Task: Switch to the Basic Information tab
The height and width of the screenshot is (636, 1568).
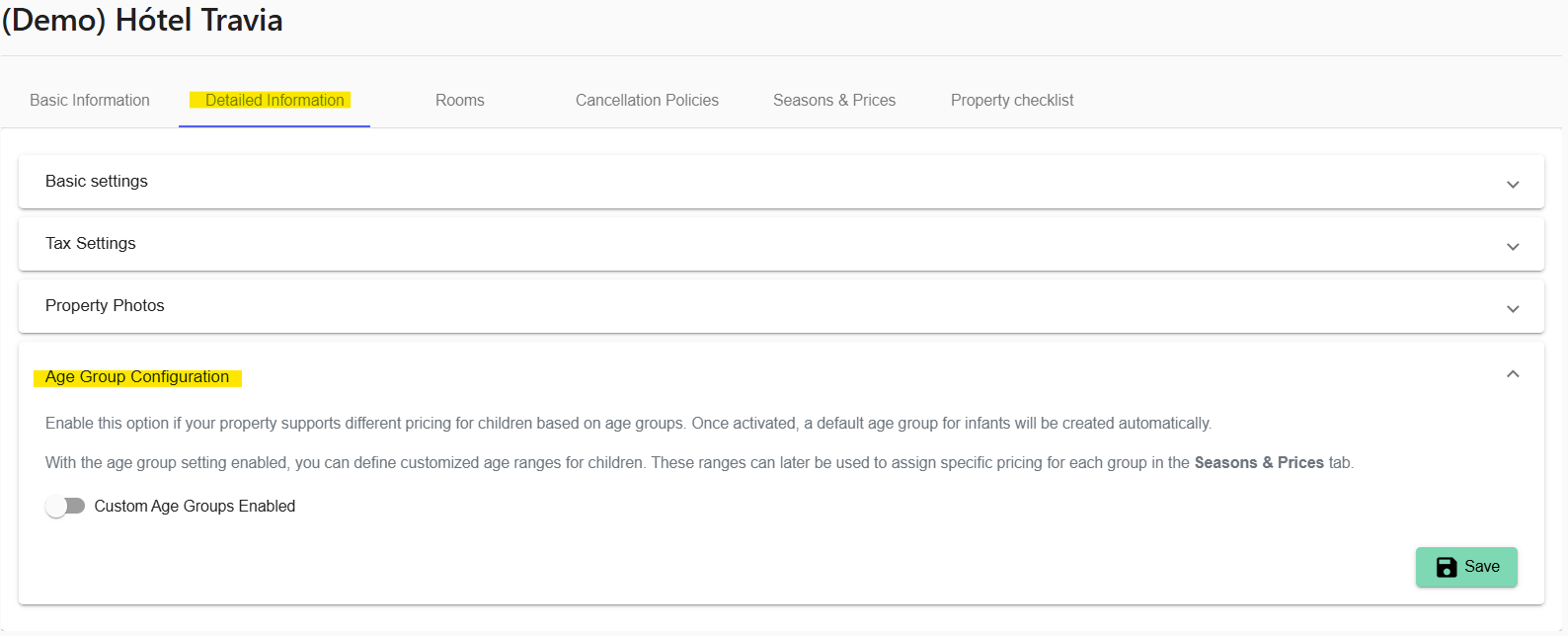Action: 90,101
